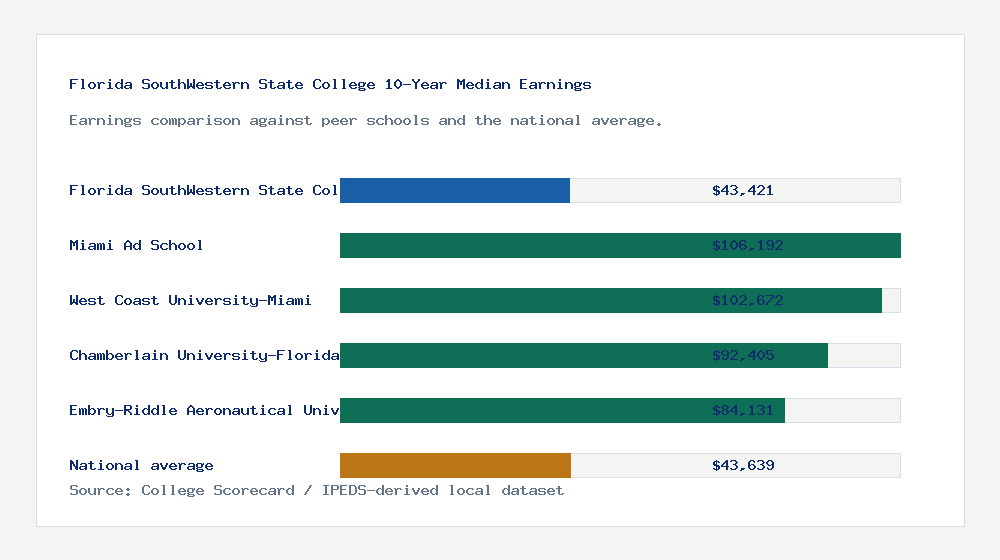The image size is (1000, 560).
Task: Click the blue Florida SouthWestern earnings bar
Action: click(x=455, y=191)
